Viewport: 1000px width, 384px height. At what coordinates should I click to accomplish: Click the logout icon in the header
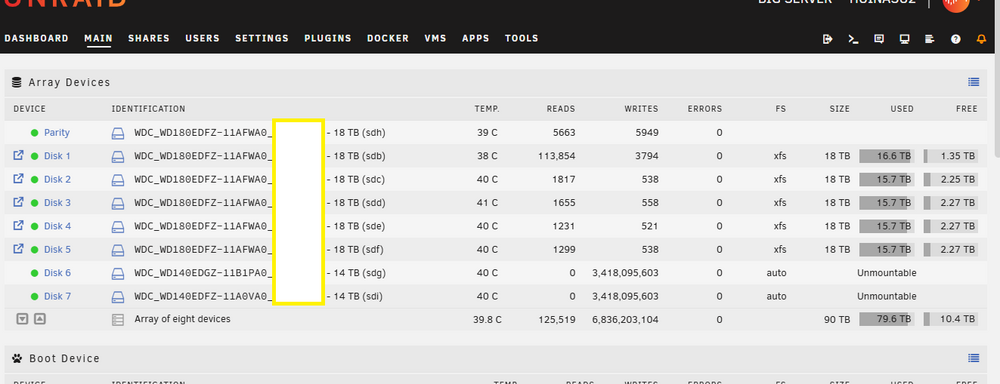coord(828,39)
